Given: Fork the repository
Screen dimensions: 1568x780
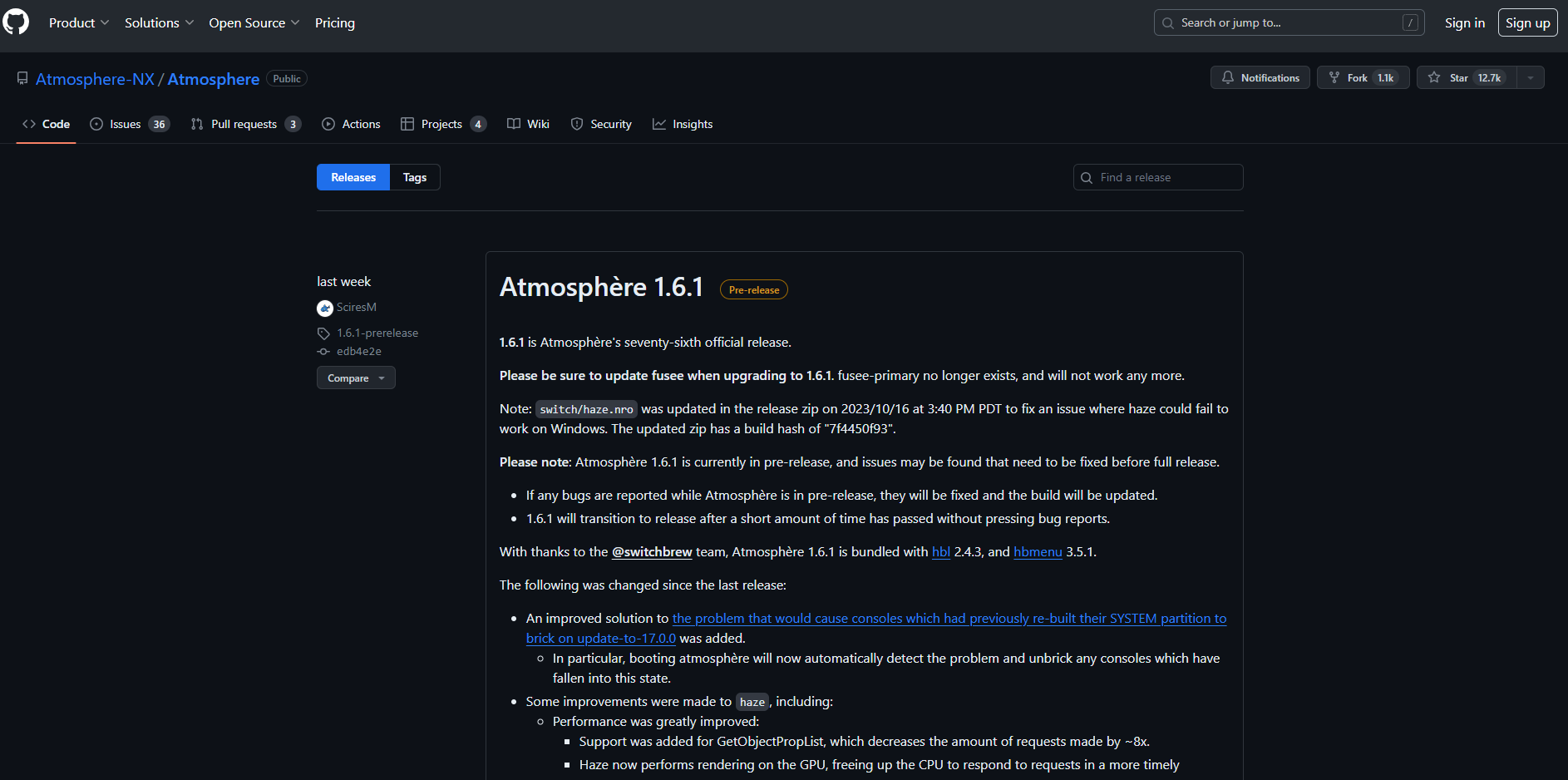Looking at the screenshot, I should (1363, 77).
